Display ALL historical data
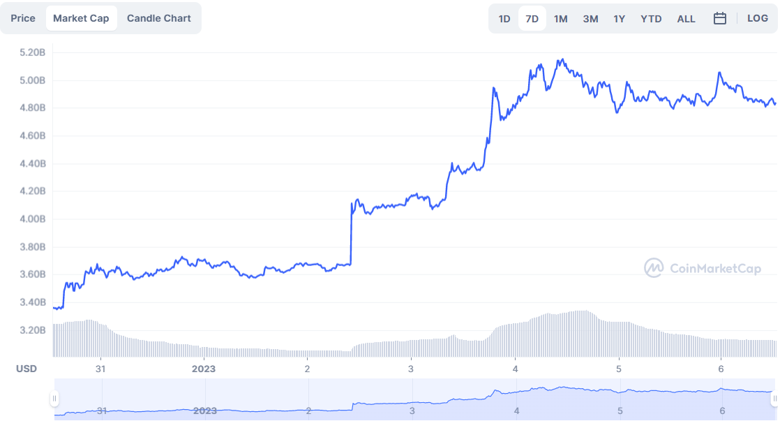The height and width of the screenshot is (428, 780). point(686,18)
